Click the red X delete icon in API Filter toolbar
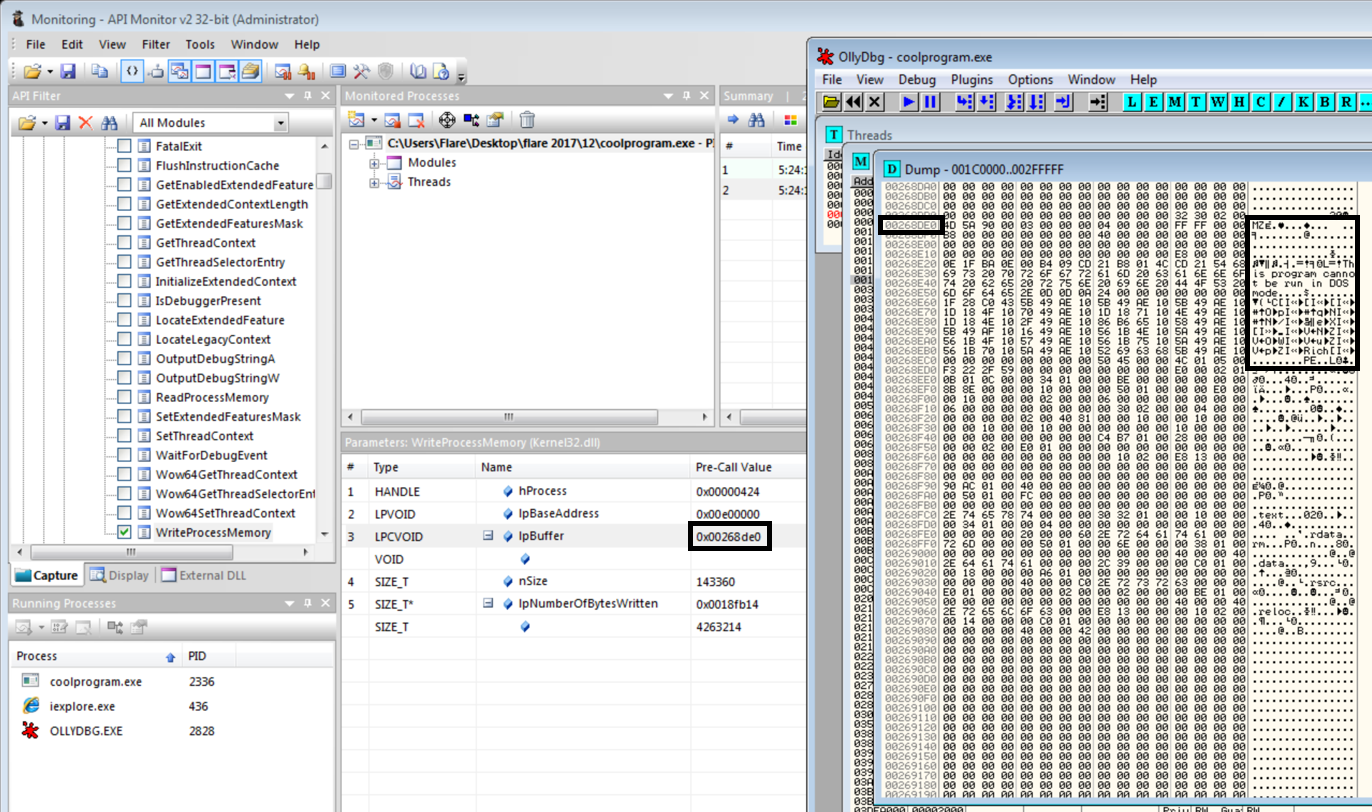1372x812 pixels. point(85,122)
